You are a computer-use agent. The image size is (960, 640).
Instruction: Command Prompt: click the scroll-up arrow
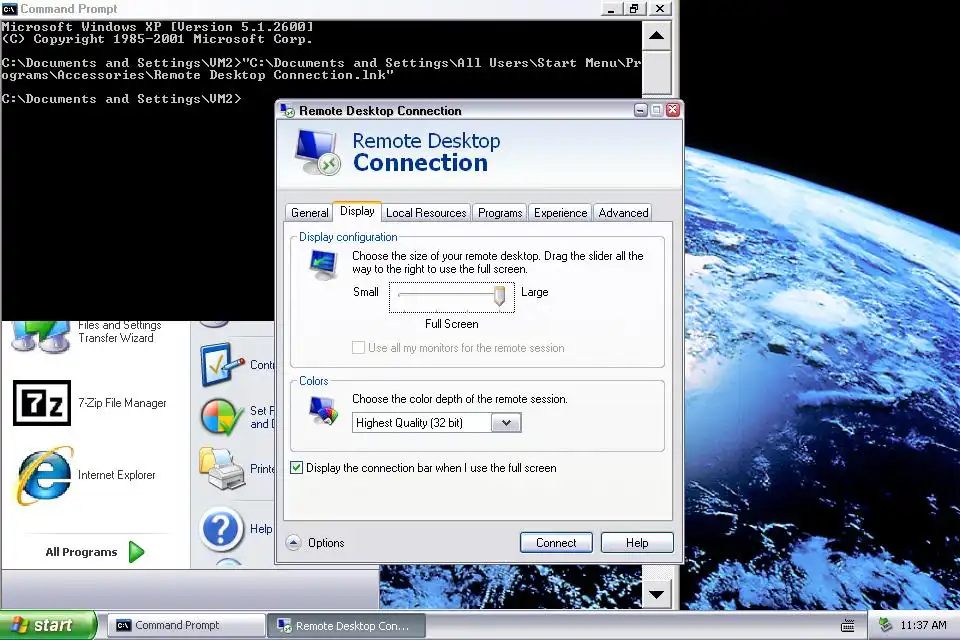point(656,36)
